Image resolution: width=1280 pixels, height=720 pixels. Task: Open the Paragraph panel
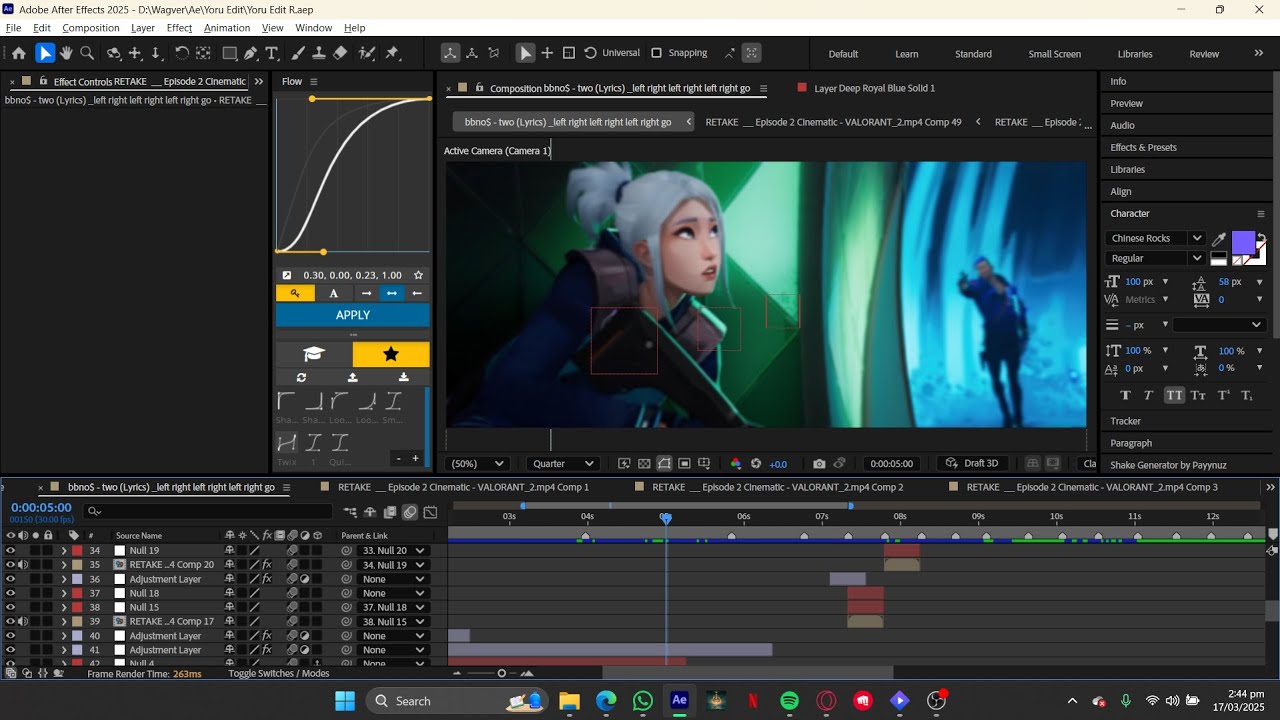[x=1131, y=443]
